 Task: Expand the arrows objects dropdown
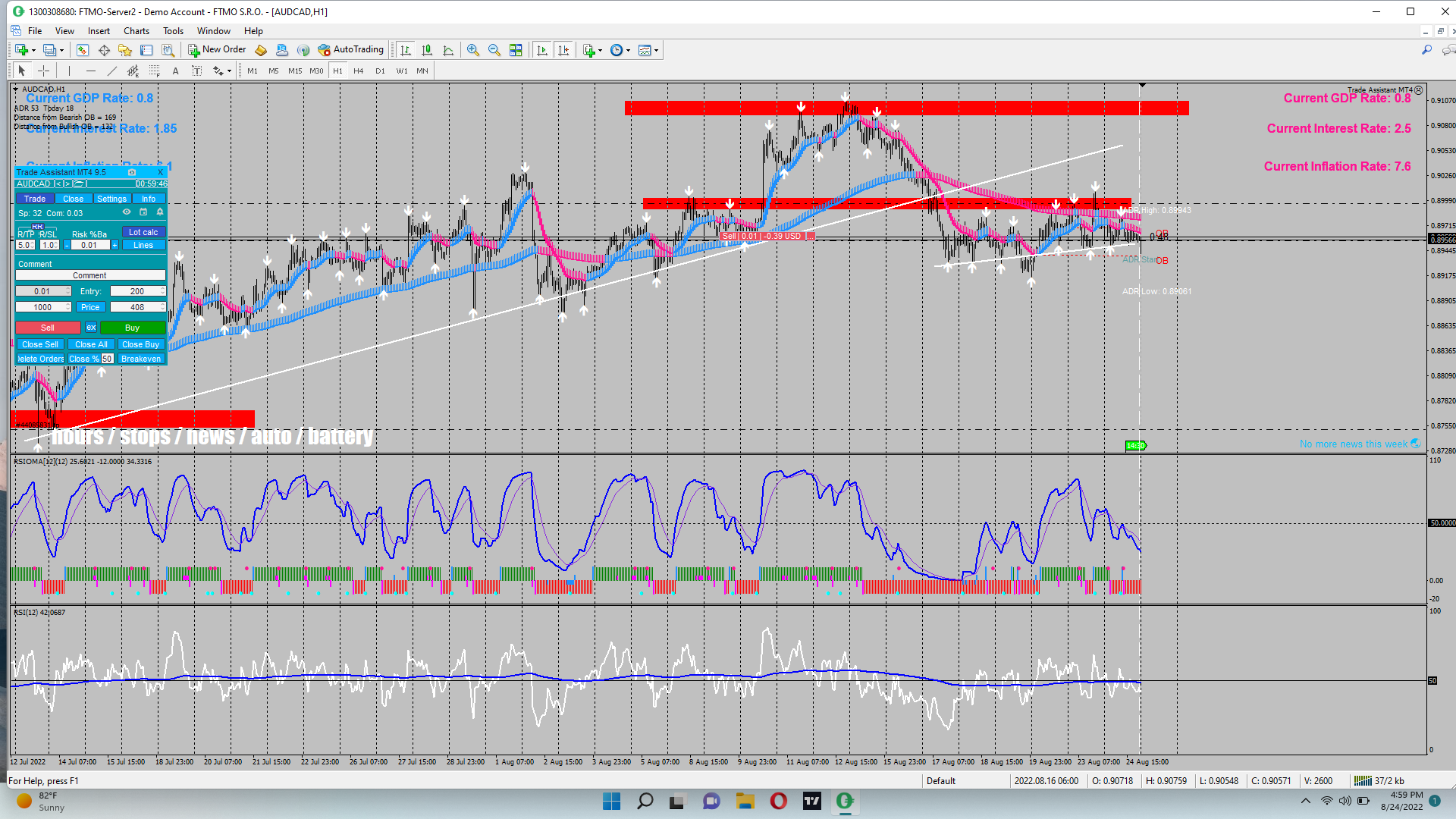229,71
